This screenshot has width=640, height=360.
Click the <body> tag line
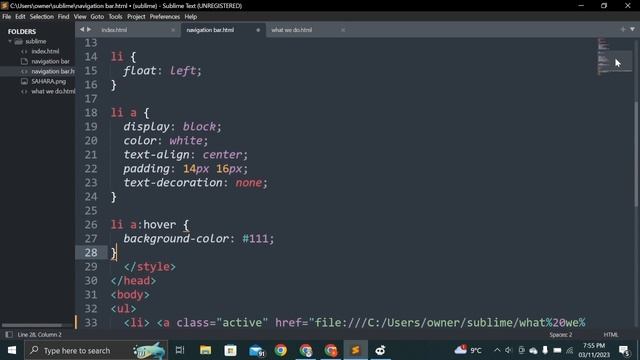coord(130,295)
